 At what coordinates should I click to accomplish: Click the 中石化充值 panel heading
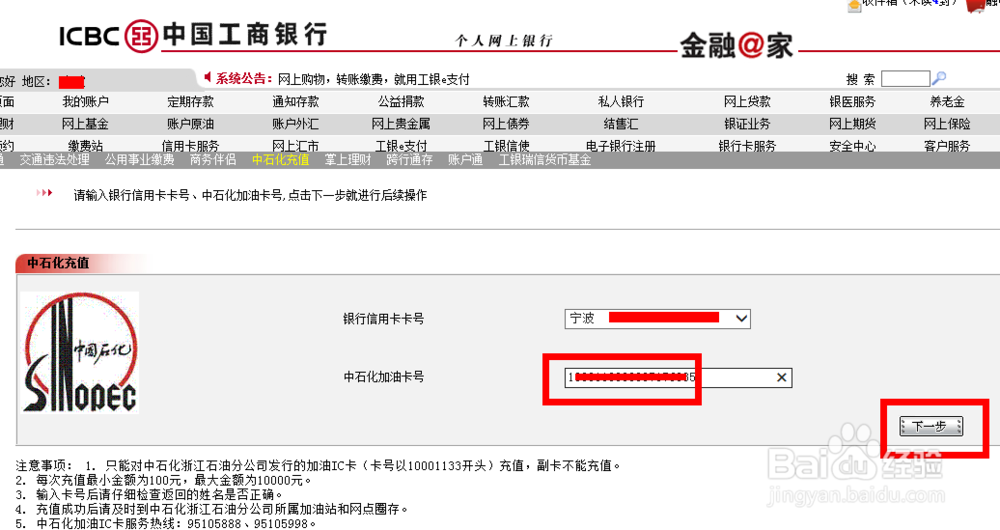tap(58, 263)
